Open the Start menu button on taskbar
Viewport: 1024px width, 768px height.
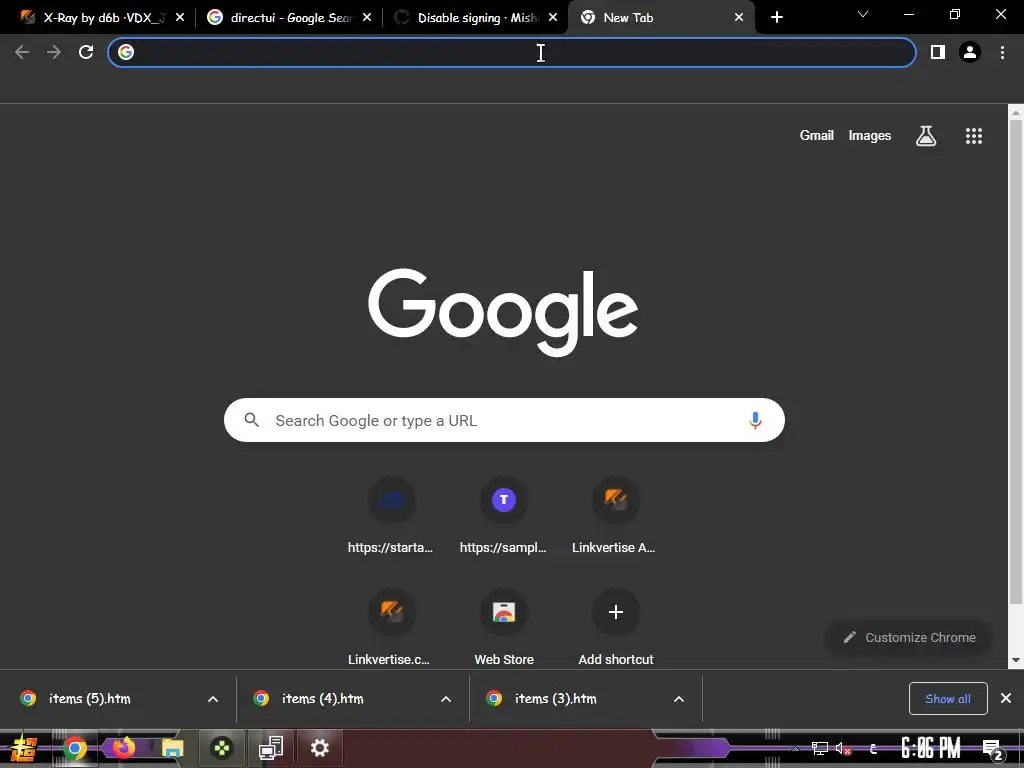(24, 748)
